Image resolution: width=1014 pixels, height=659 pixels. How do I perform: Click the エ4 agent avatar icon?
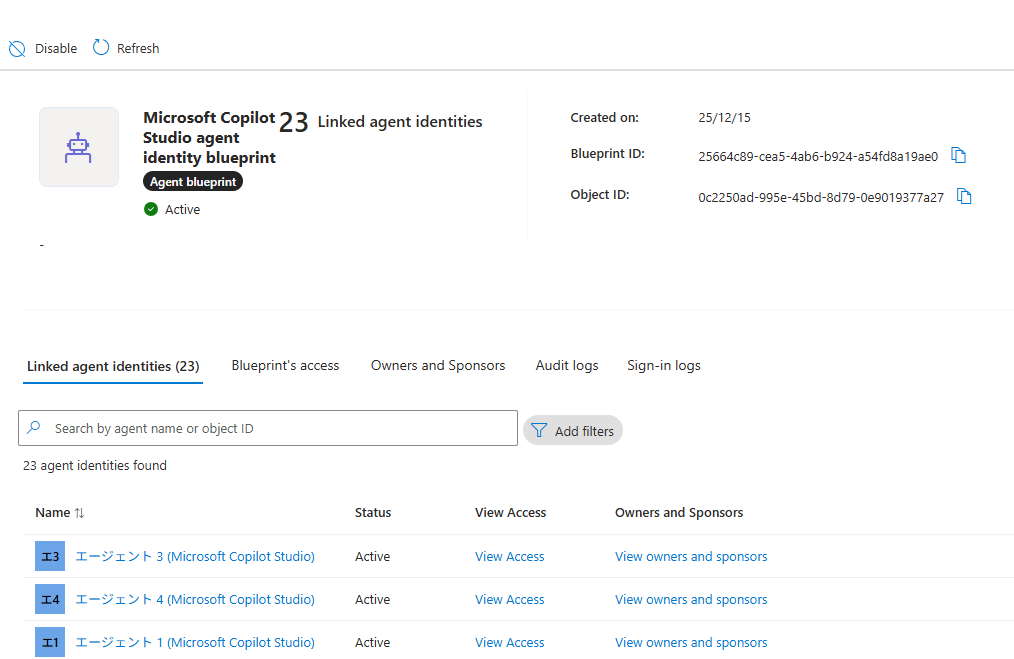click(50, 600)
